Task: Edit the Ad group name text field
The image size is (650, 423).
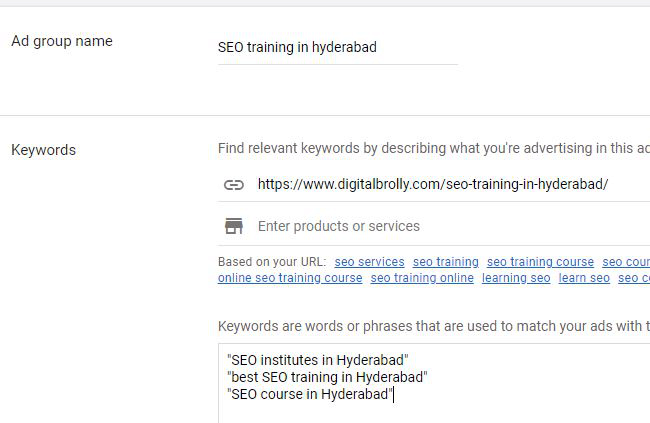Action: (x=337, y=47)
